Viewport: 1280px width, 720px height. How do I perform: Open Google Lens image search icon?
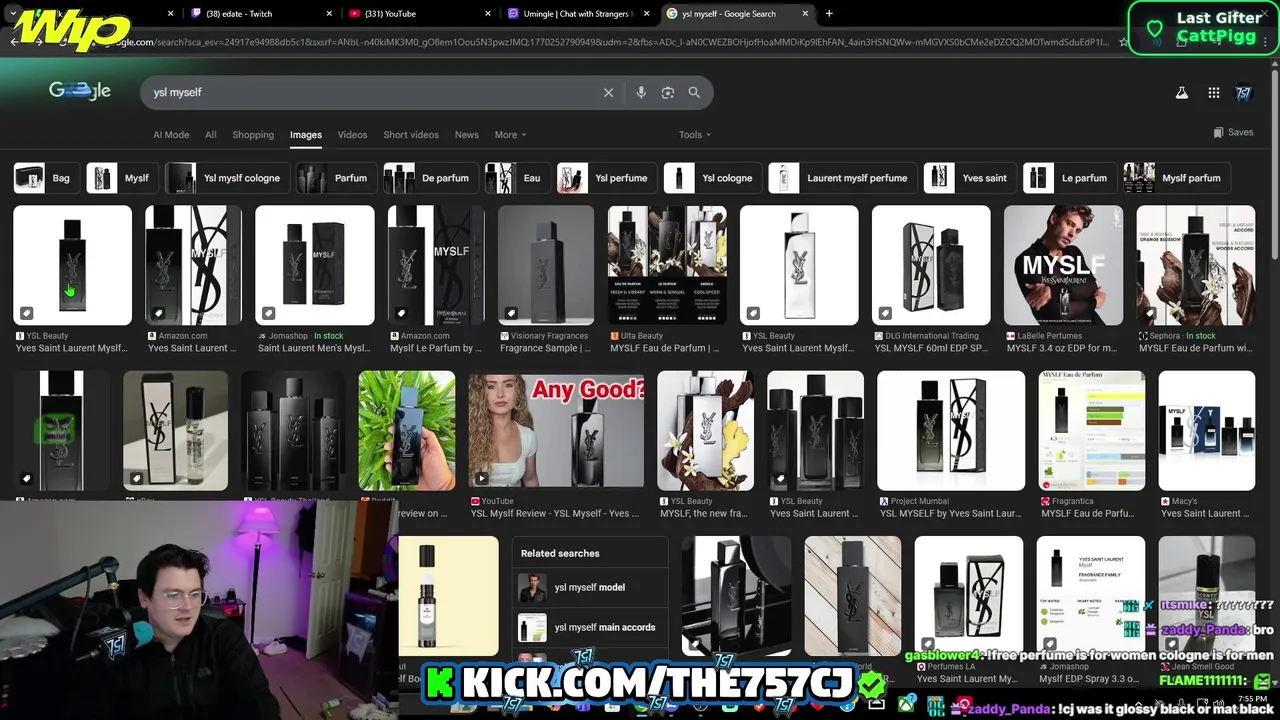[668, 92]
